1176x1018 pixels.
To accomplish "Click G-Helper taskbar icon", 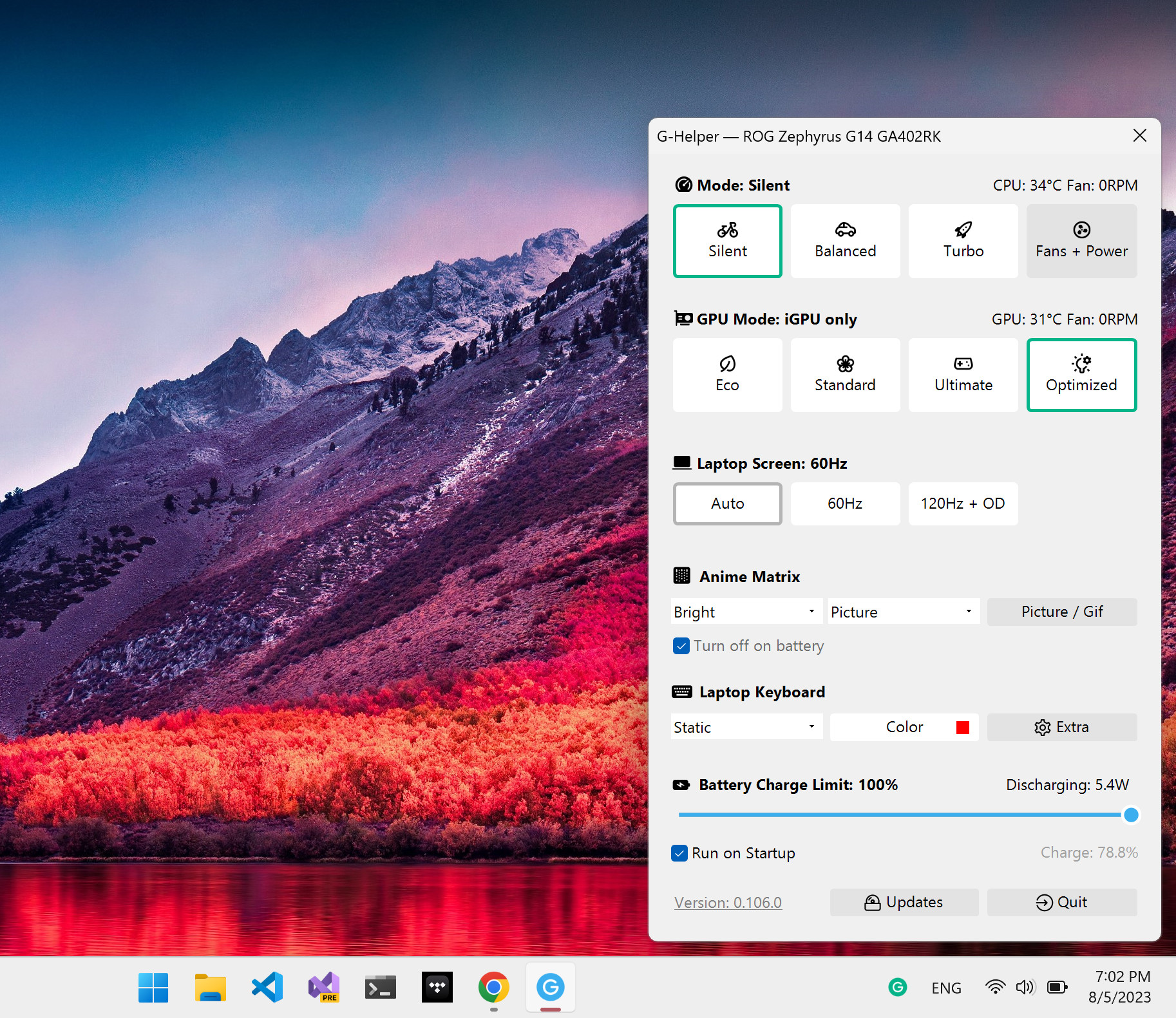I will point(551,987).
